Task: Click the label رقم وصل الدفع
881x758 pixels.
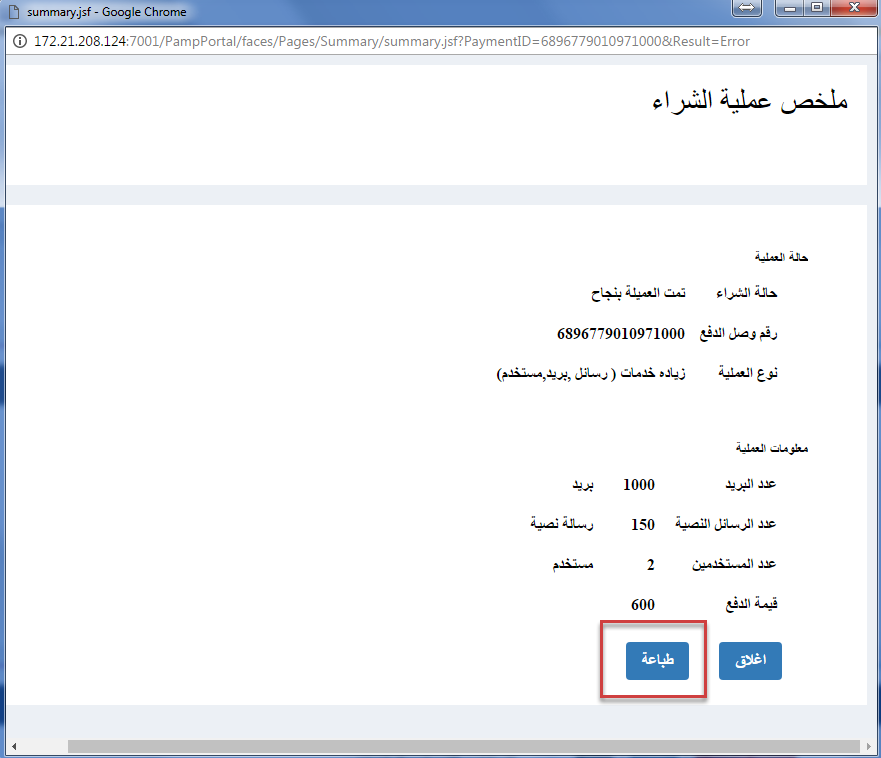Action: click(738, 333)
